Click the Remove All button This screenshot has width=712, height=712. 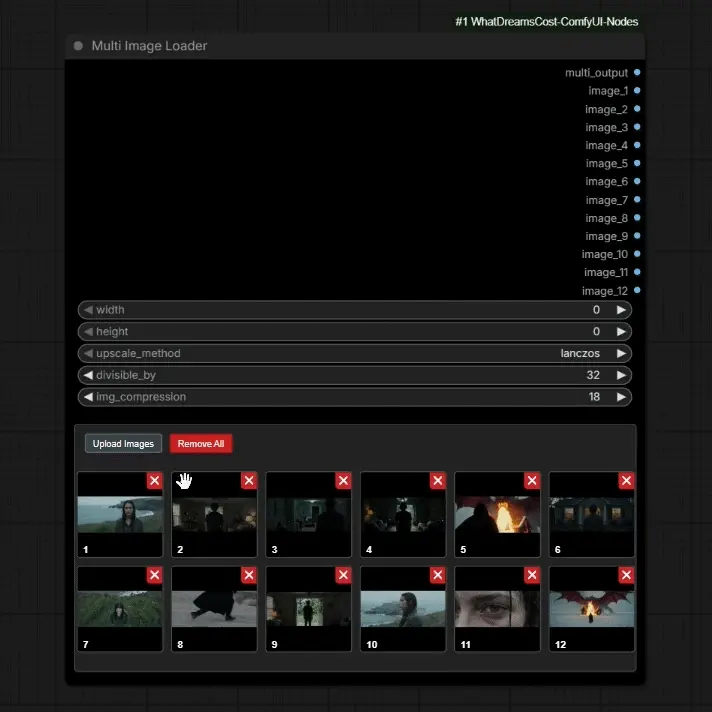point(201,444)
